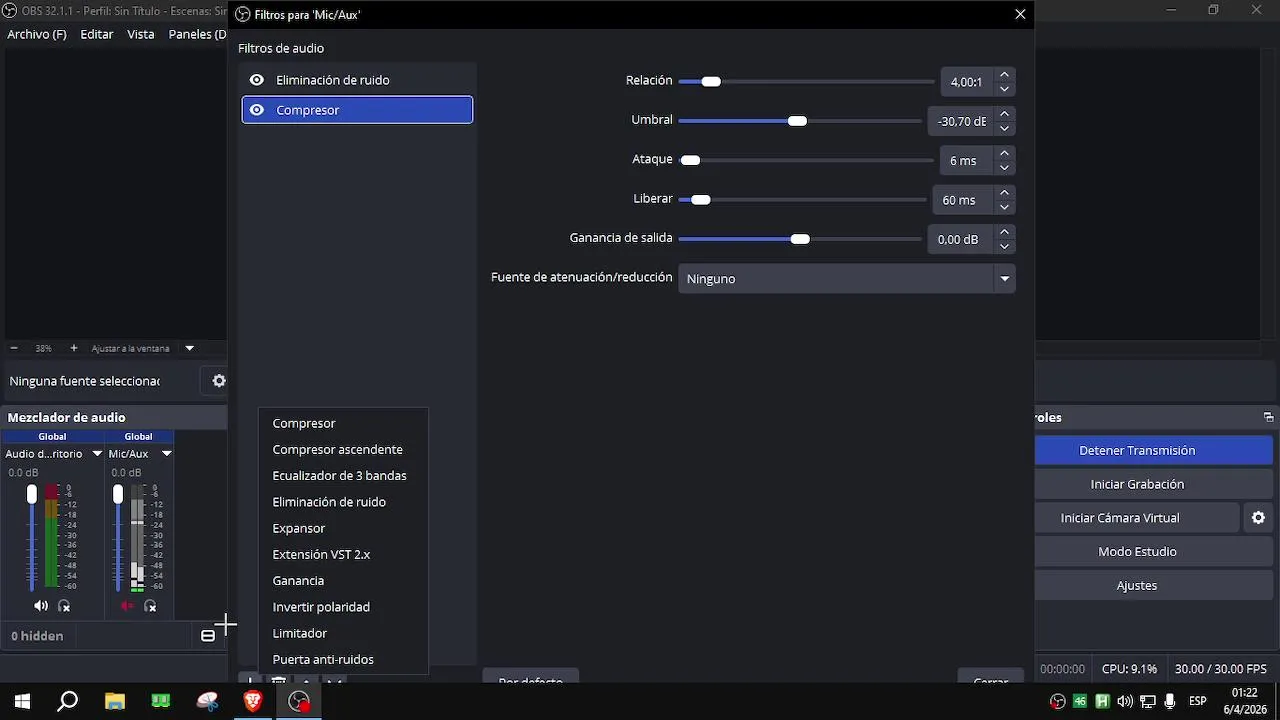Toggle monitoring headphone icon for Mic/Aux
Viewport: 1280px width, 720px height.
point(150,606)
